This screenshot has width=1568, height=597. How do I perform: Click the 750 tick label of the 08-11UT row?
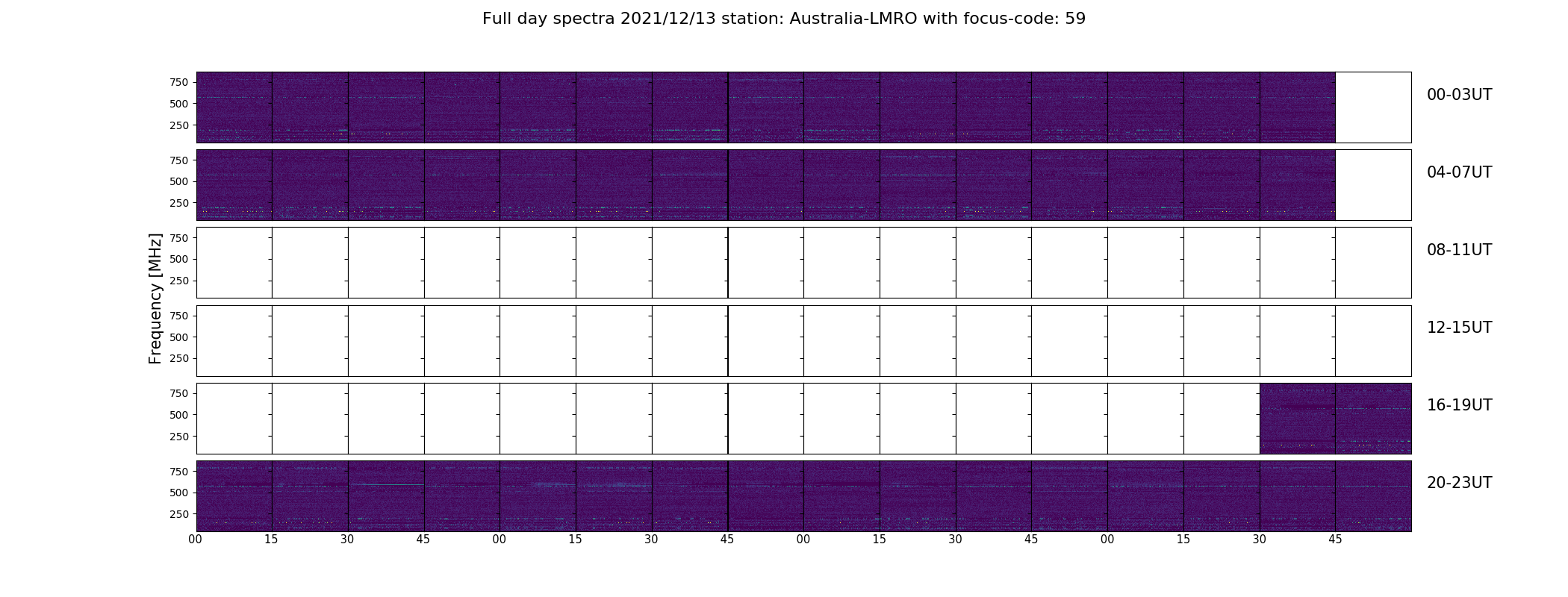(179, 238)
